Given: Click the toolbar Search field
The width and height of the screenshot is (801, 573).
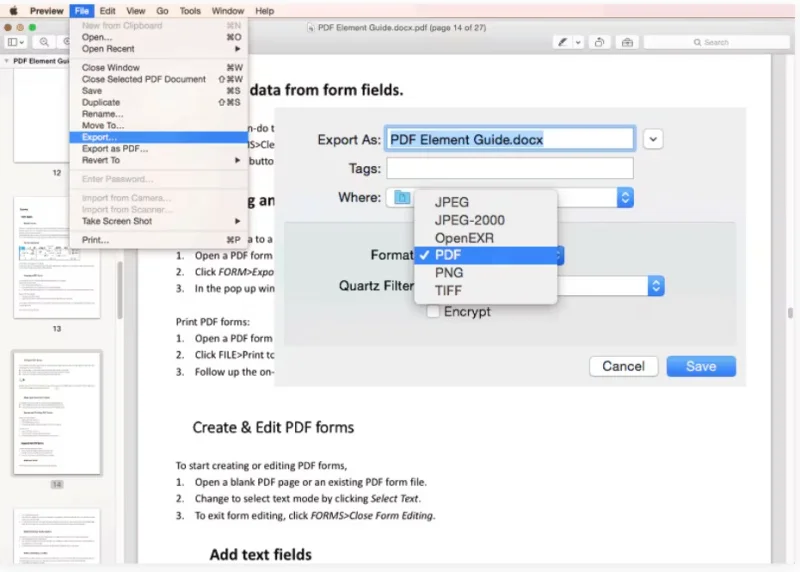Looking at the screenshot, I should 716,42.
